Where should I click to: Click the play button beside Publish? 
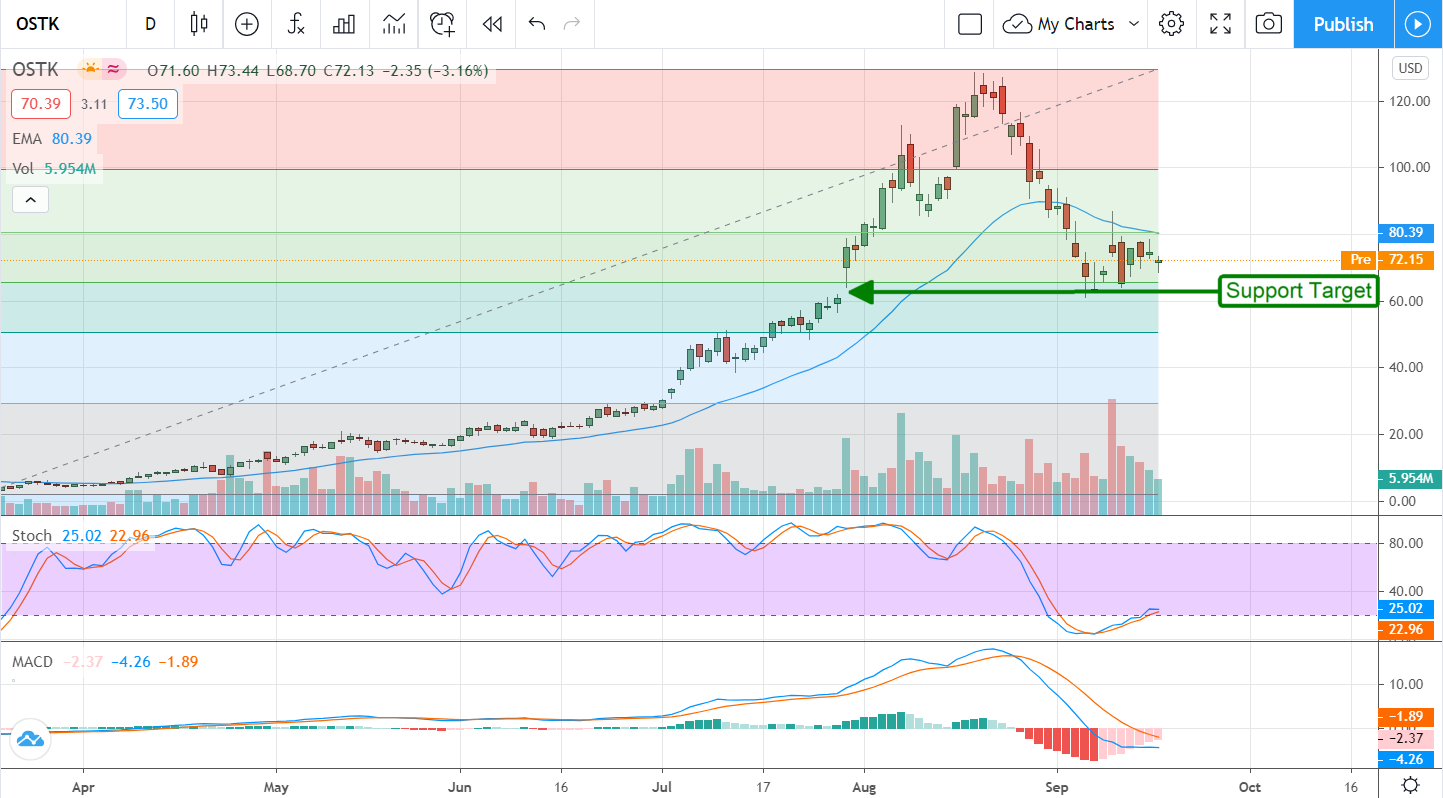pyautogui.click(x=1418, y=24)
